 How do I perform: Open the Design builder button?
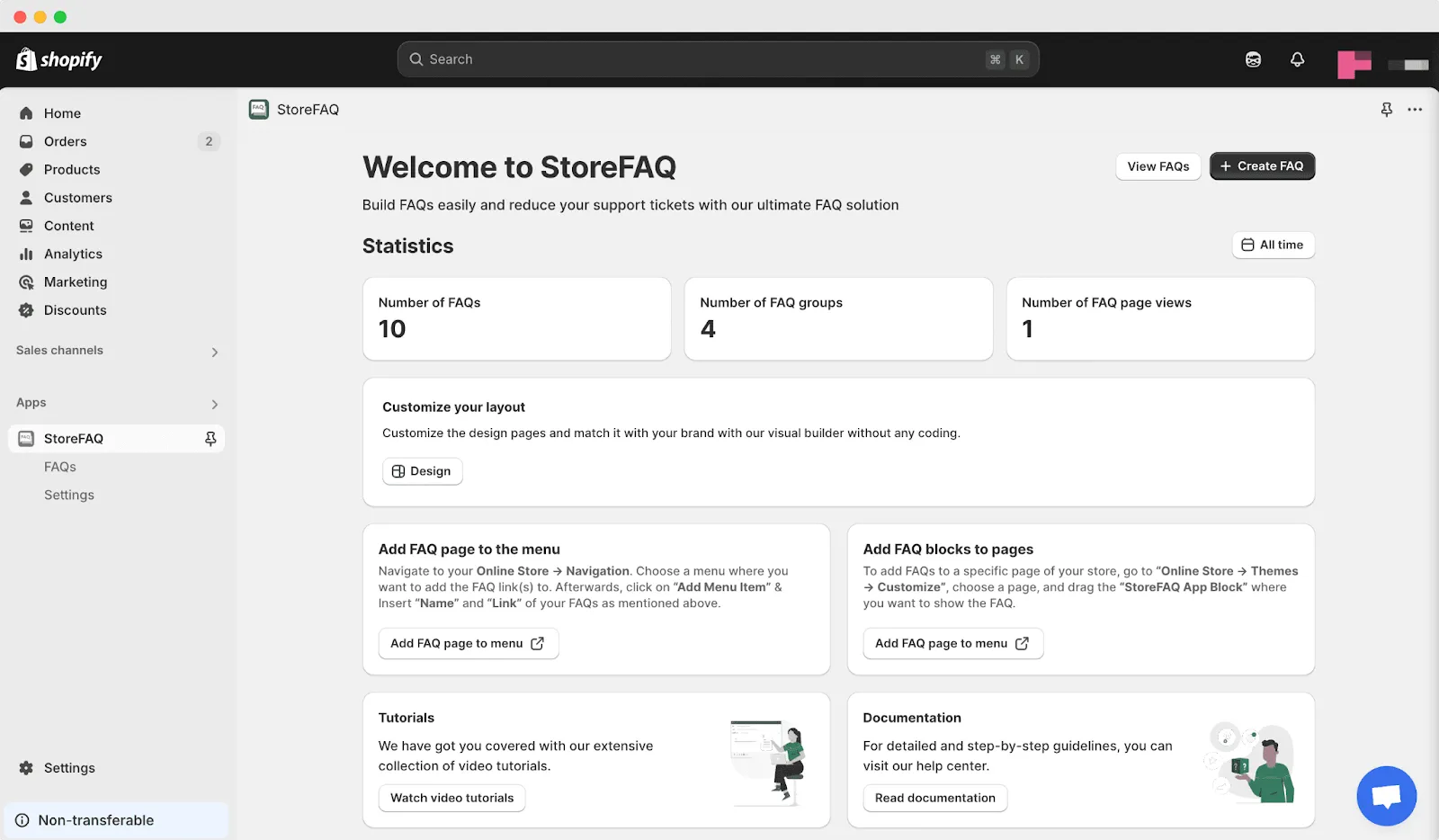click(x=423, y=471)
